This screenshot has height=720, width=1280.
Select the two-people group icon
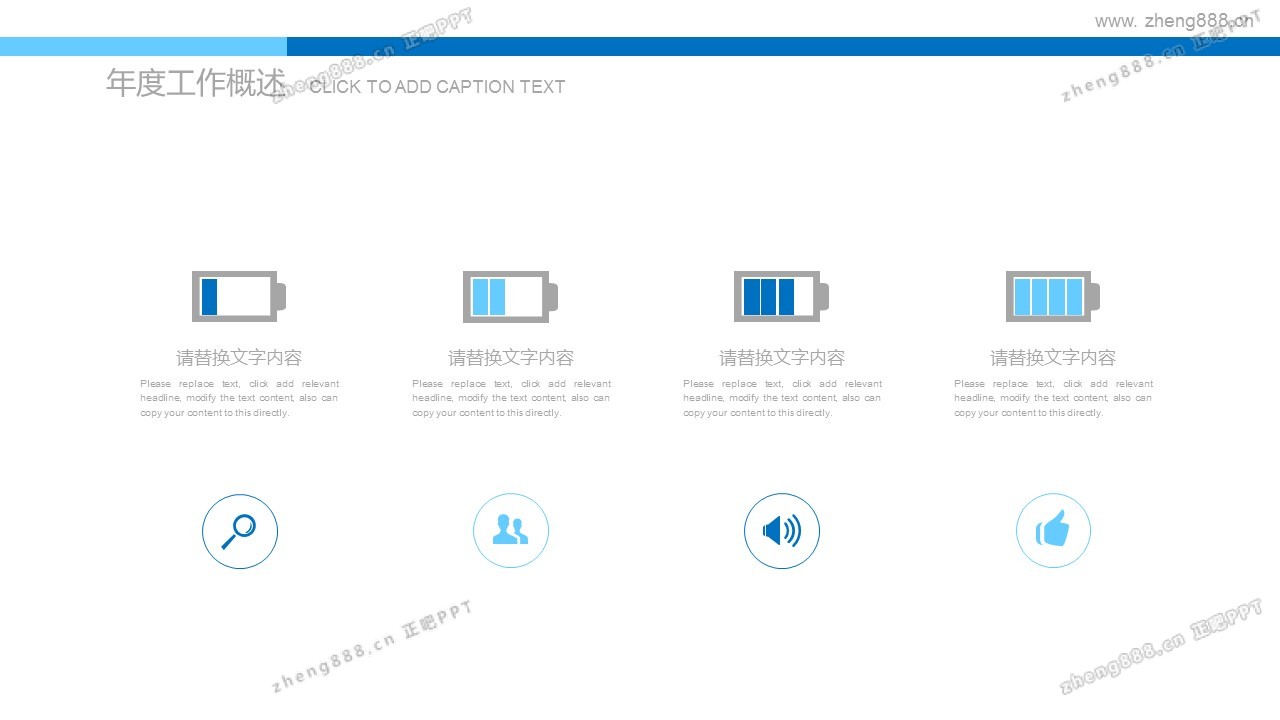pyautogui.click(x=511, y=531)
